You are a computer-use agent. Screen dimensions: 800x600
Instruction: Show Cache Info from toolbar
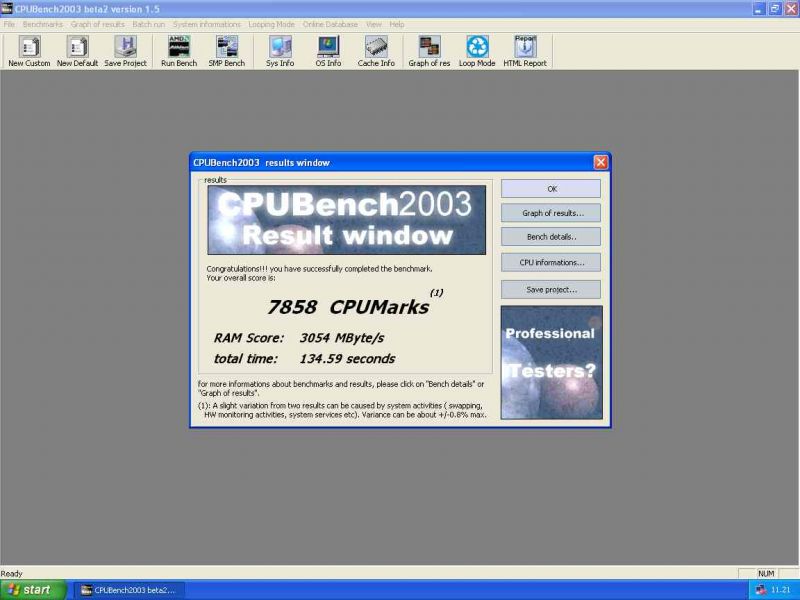tap(376, 51)
